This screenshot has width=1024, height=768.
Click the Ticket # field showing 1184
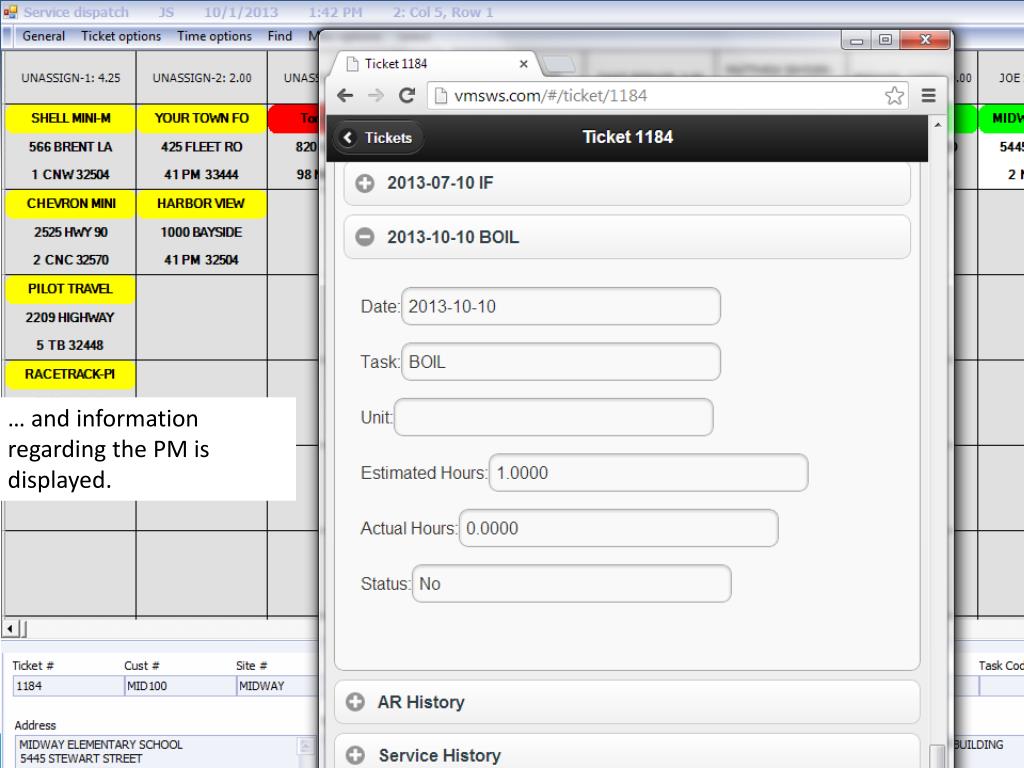tap(68, 686)
